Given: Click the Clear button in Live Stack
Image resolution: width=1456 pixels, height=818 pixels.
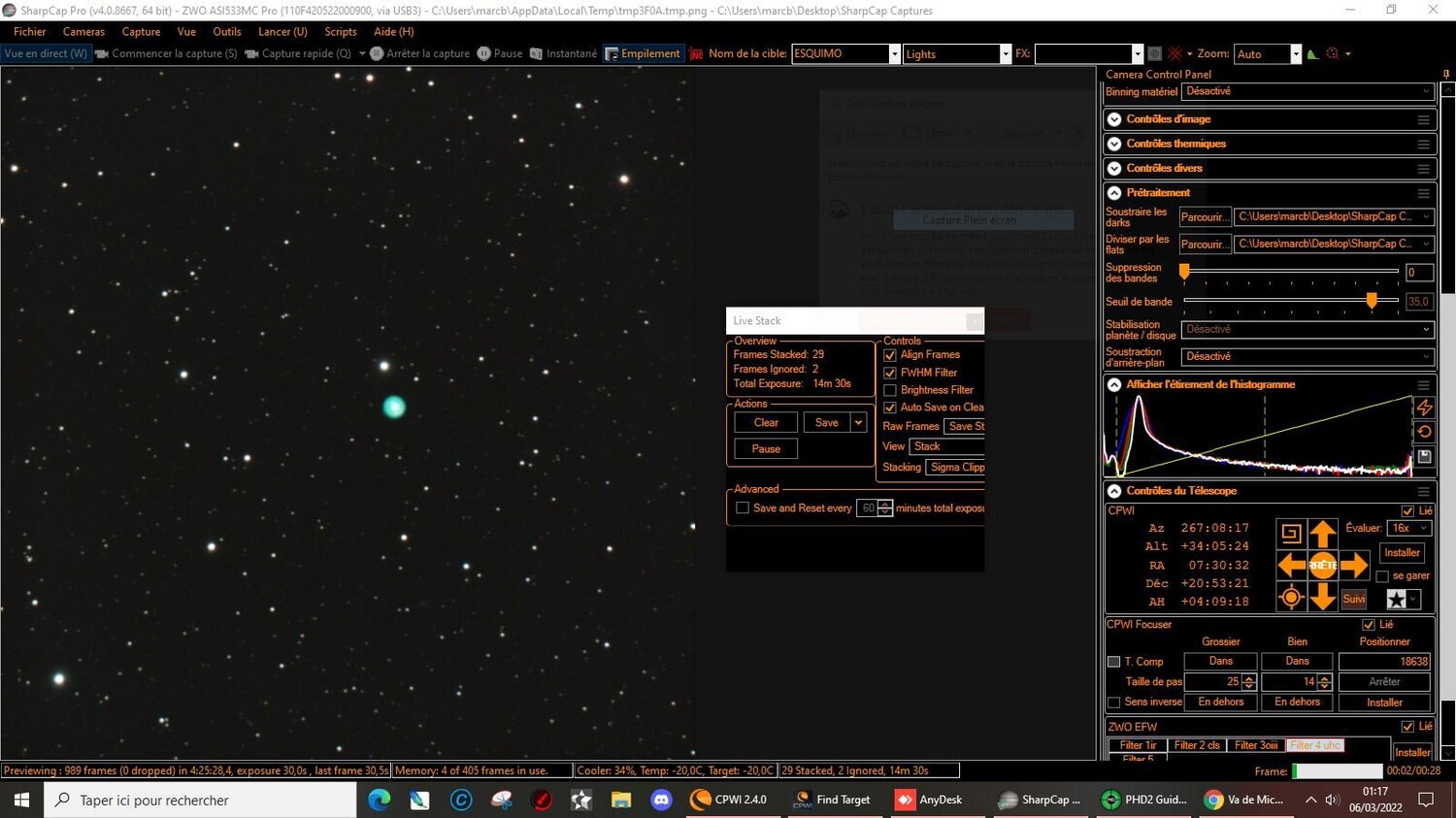Looking at the screenshot, I should (766, 423).
